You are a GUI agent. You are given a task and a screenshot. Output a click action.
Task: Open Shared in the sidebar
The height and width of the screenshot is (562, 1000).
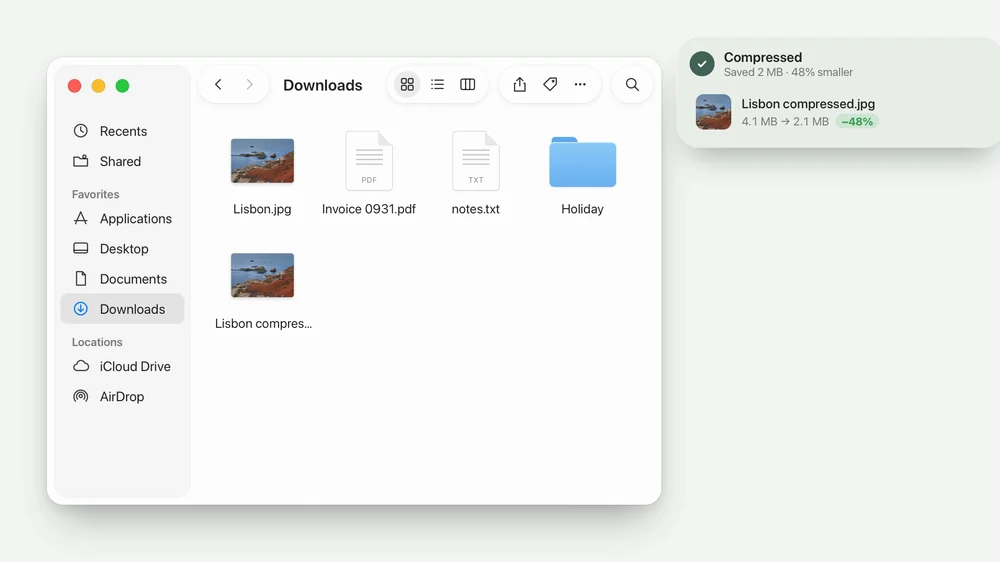click(122, 161)
